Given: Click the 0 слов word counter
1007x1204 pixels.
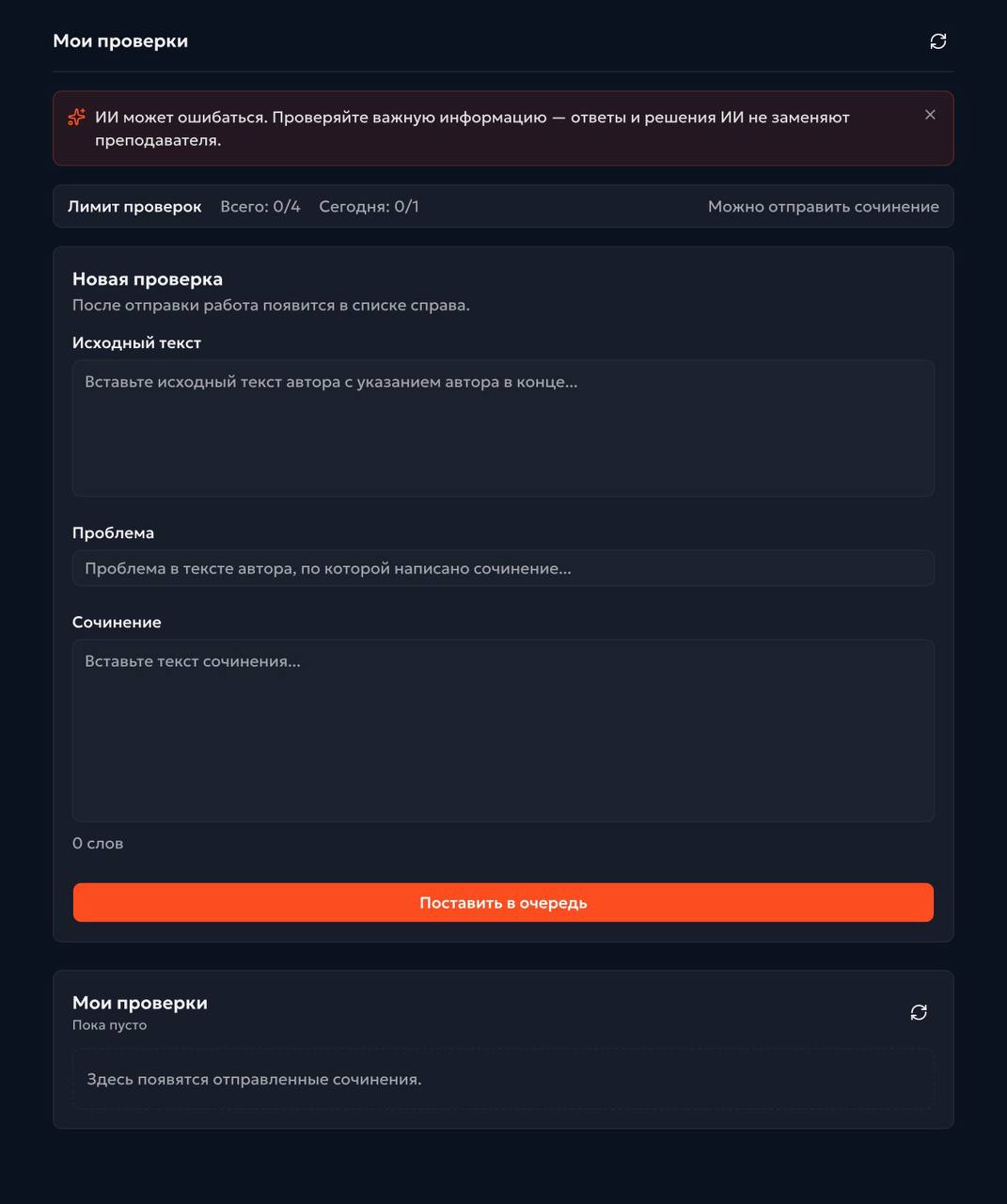Looking at the screenshot, I should pos(98,844).
